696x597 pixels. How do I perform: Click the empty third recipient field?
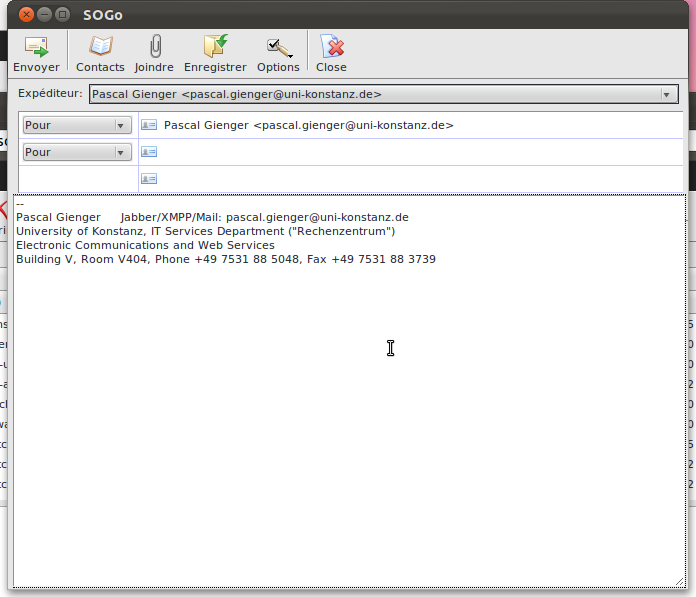[400, 179]
